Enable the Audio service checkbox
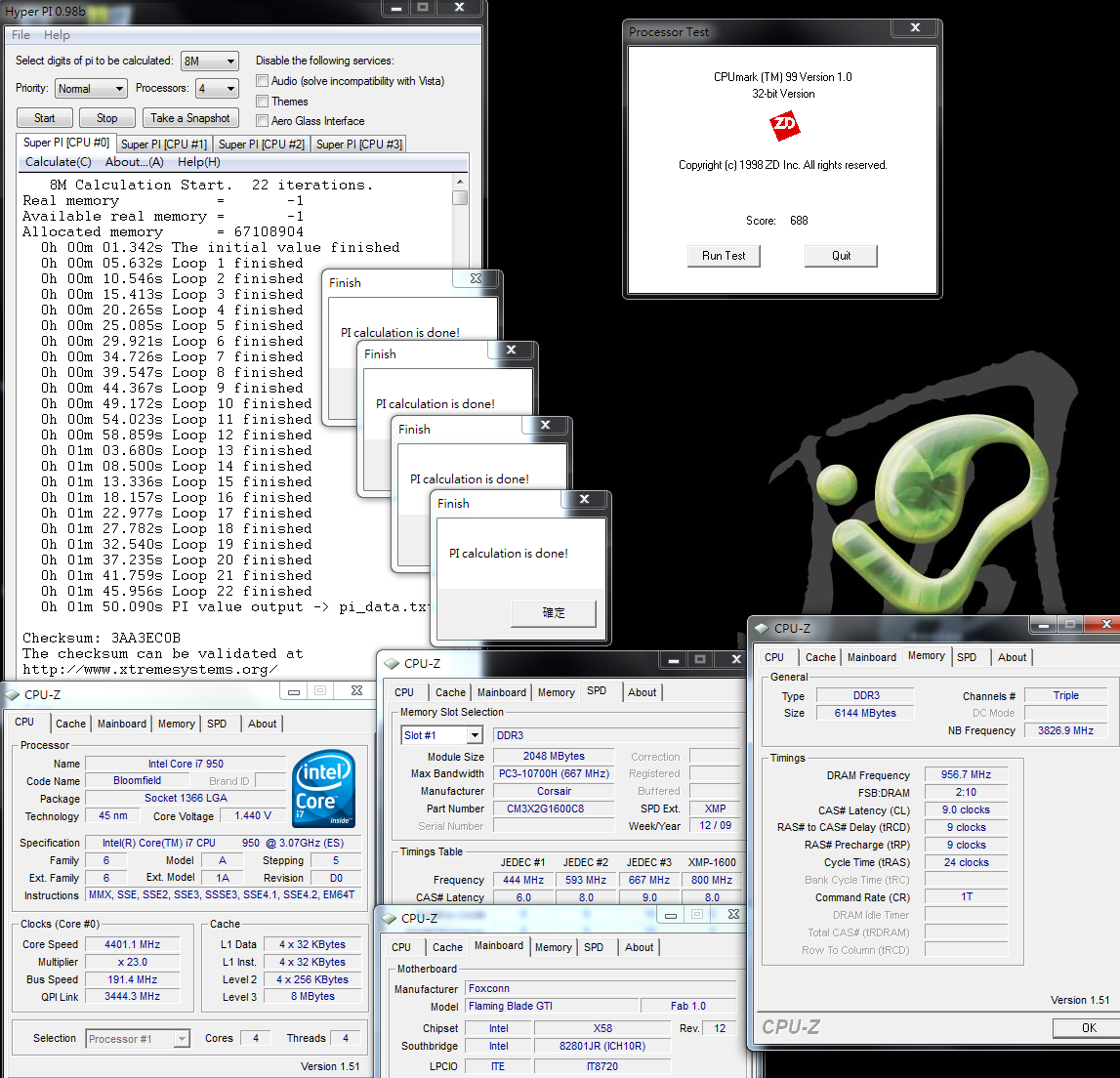 tap(262, 81)
